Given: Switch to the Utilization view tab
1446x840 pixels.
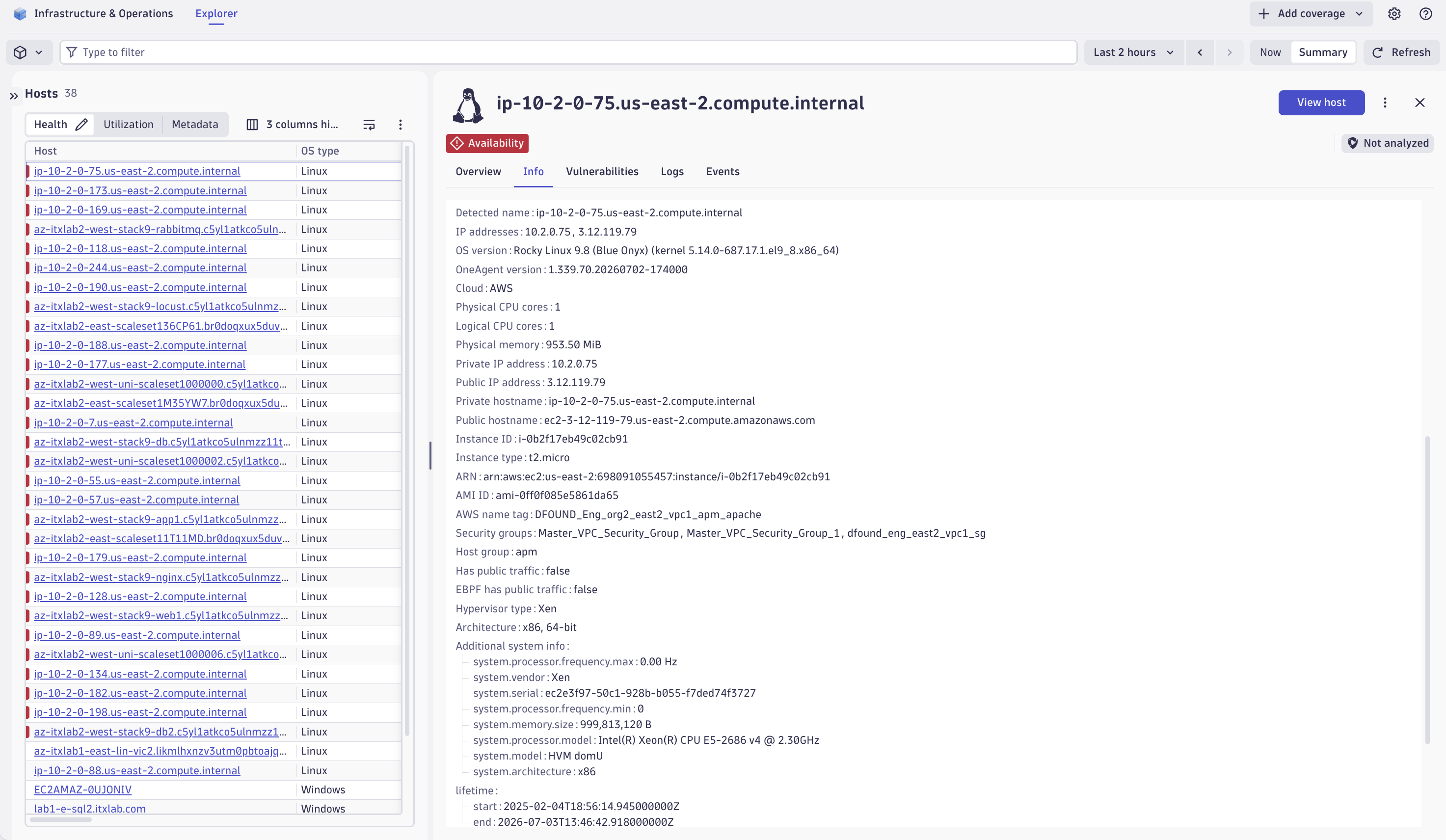Looking at the screenshot, I should tap(129, 125).
